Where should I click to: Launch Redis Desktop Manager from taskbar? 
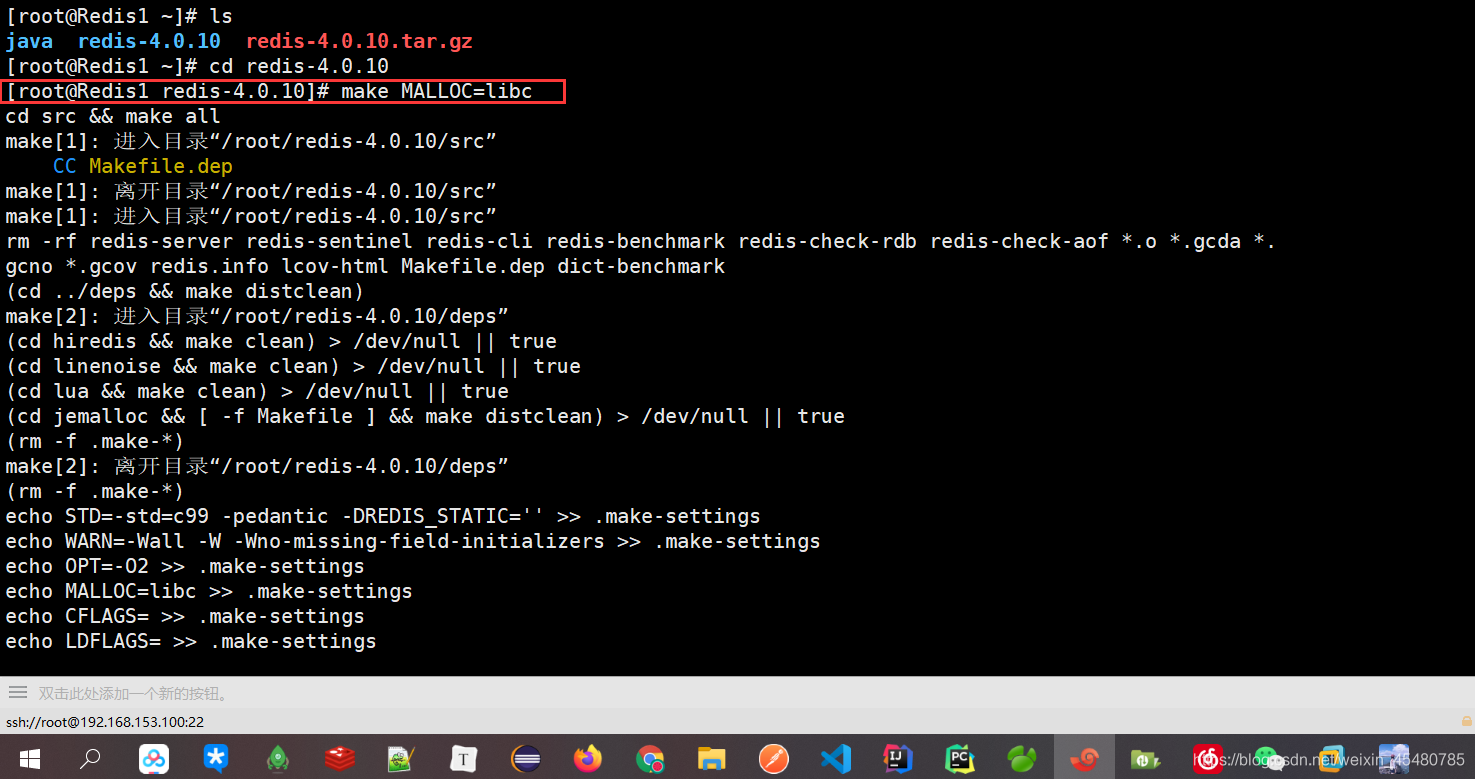340,759
